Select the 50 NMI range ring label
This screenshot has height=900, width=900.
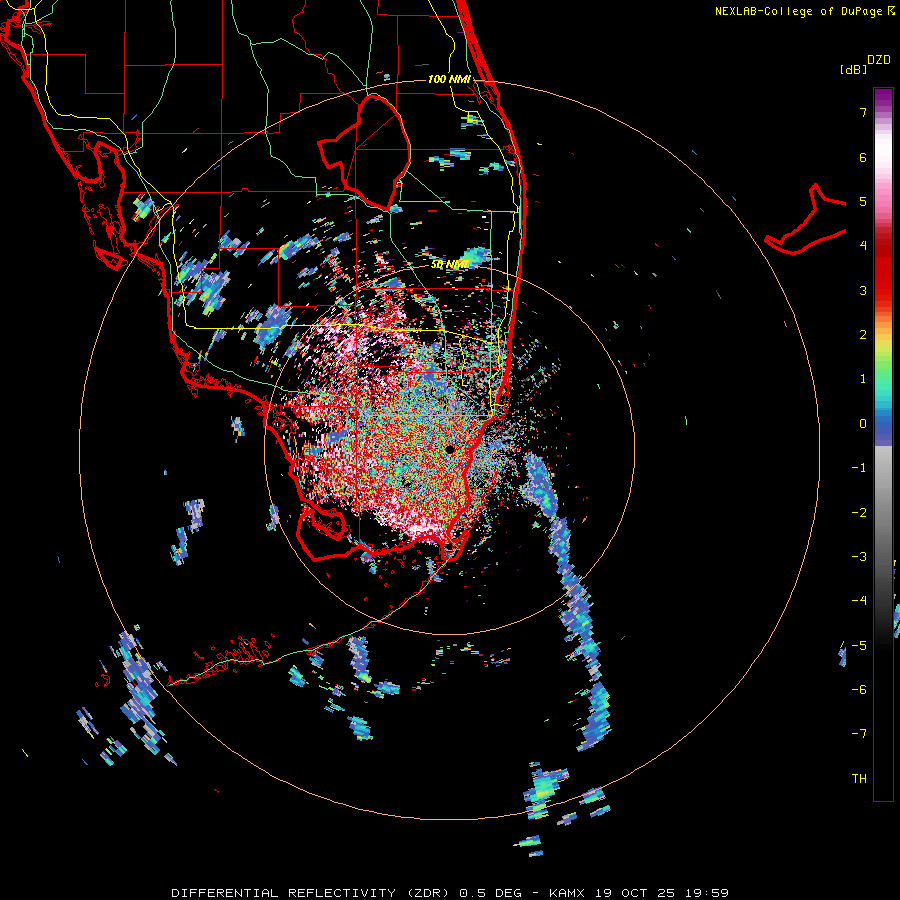click(x=449, y=264)
